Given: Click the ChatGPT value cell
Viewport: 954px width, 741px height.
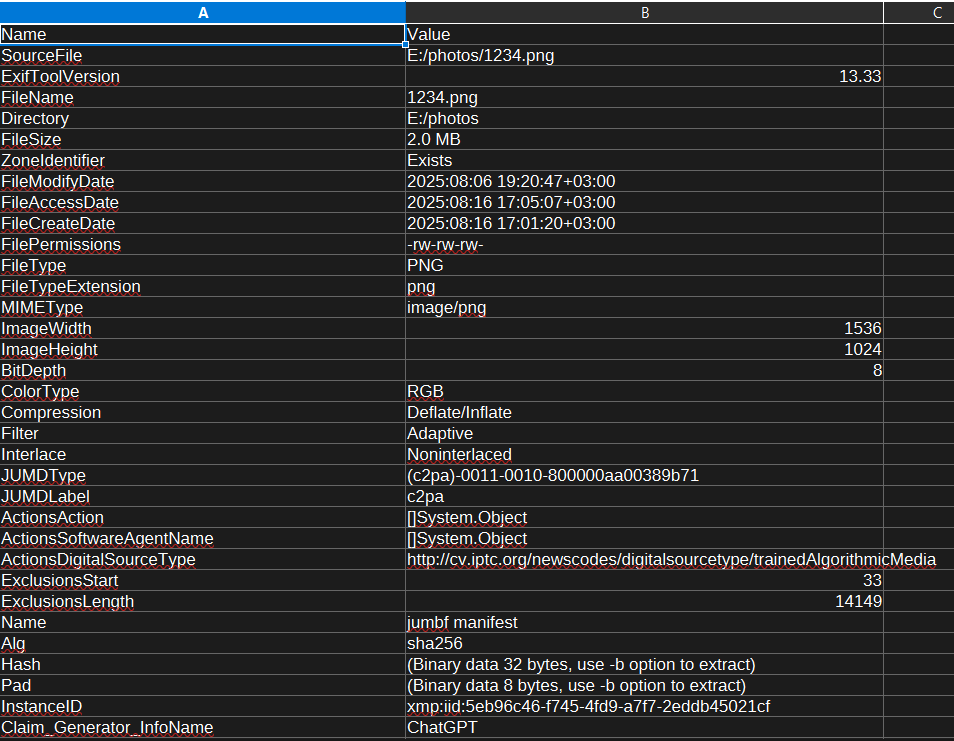Looking at the screenshot, I should [x=442, y=728].
